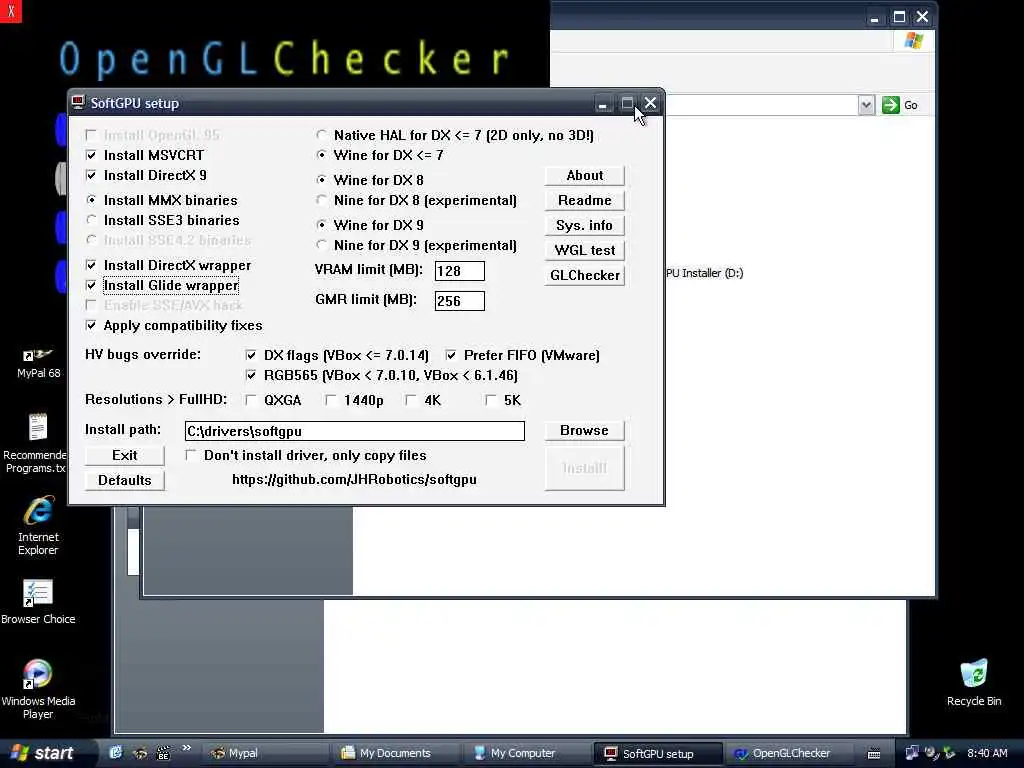
Task: Switch to SoftGPU setup taskbar button
Action: (658, 754)
